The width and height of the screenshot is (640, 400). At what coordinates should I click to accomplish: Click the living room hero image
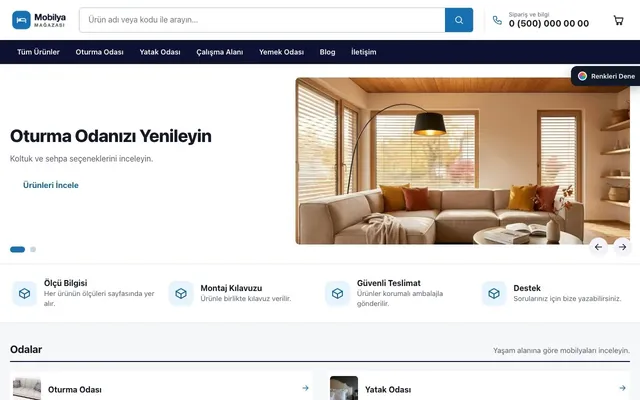(x=462, y=161)
